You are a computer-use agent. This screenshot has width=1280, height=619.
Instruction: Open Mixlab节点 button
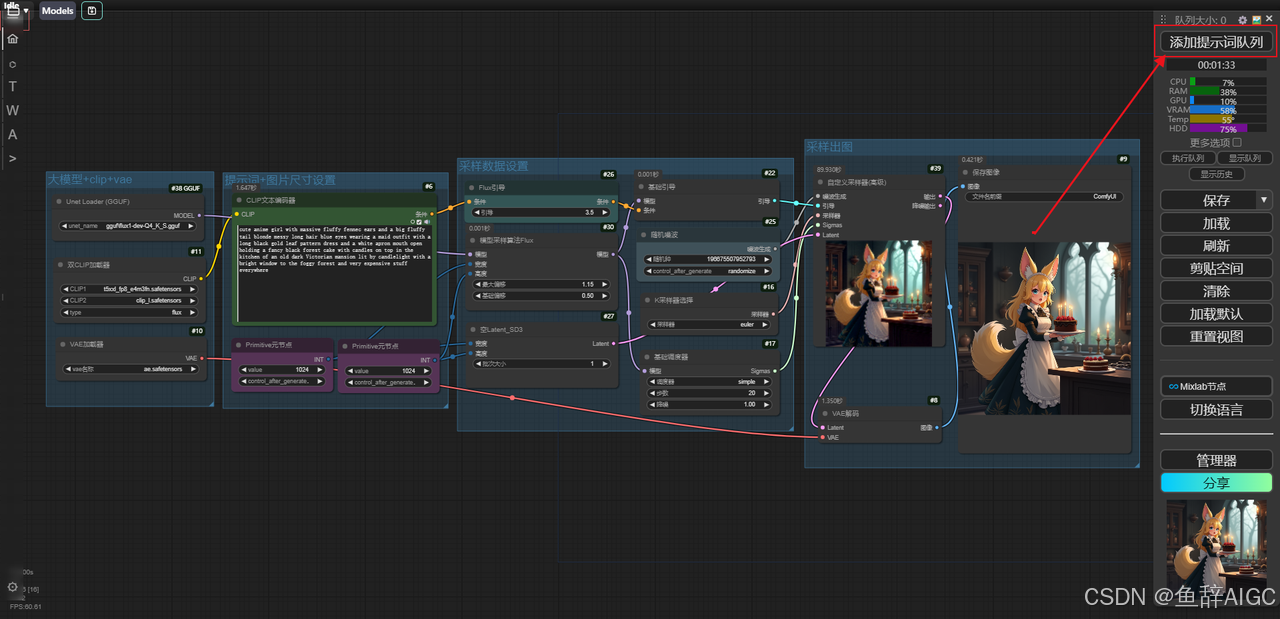tap(1216, 386)
